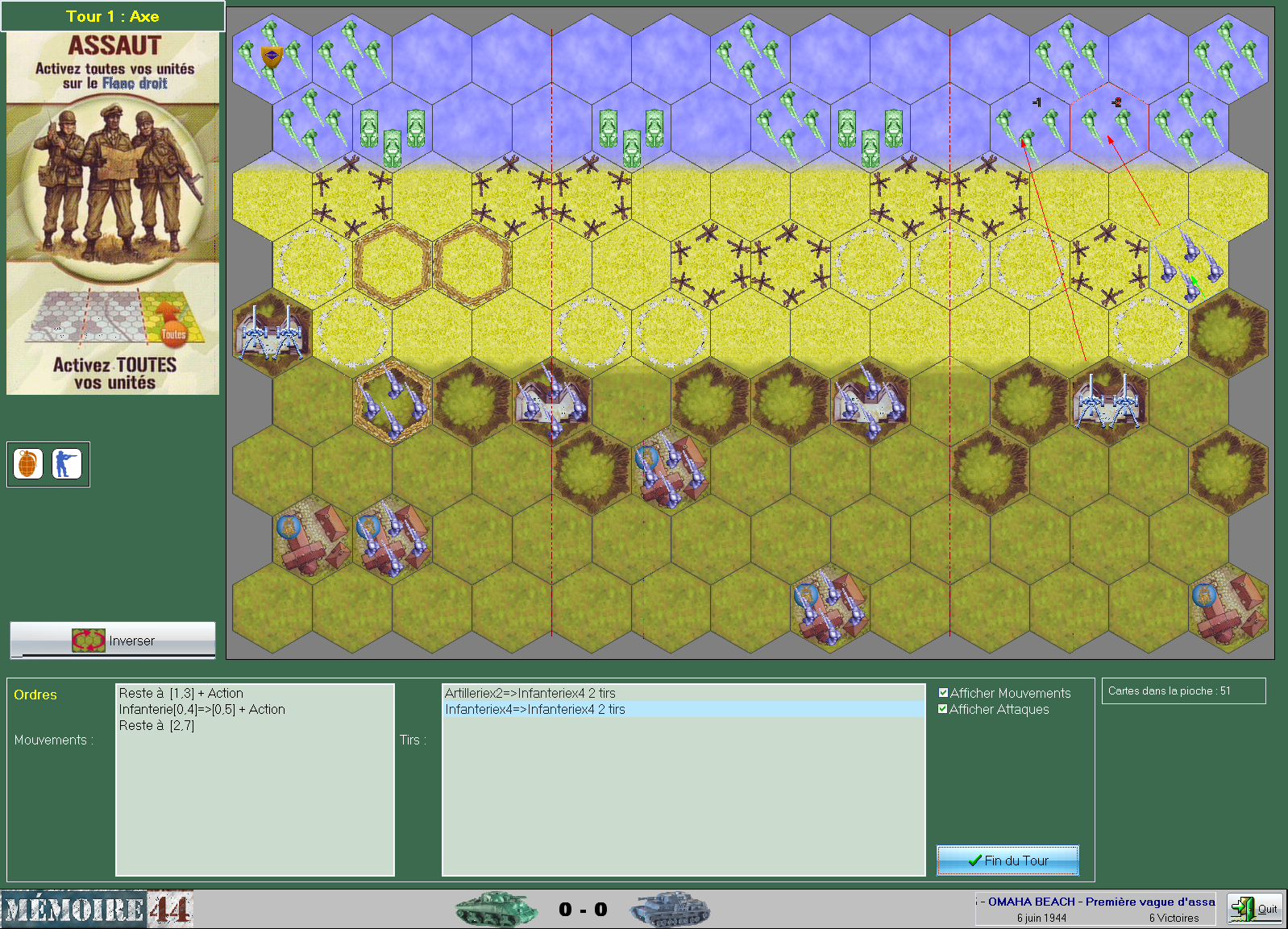
Task: Click the grey Axis tank icon in score bar
Action: coord(670,909)
